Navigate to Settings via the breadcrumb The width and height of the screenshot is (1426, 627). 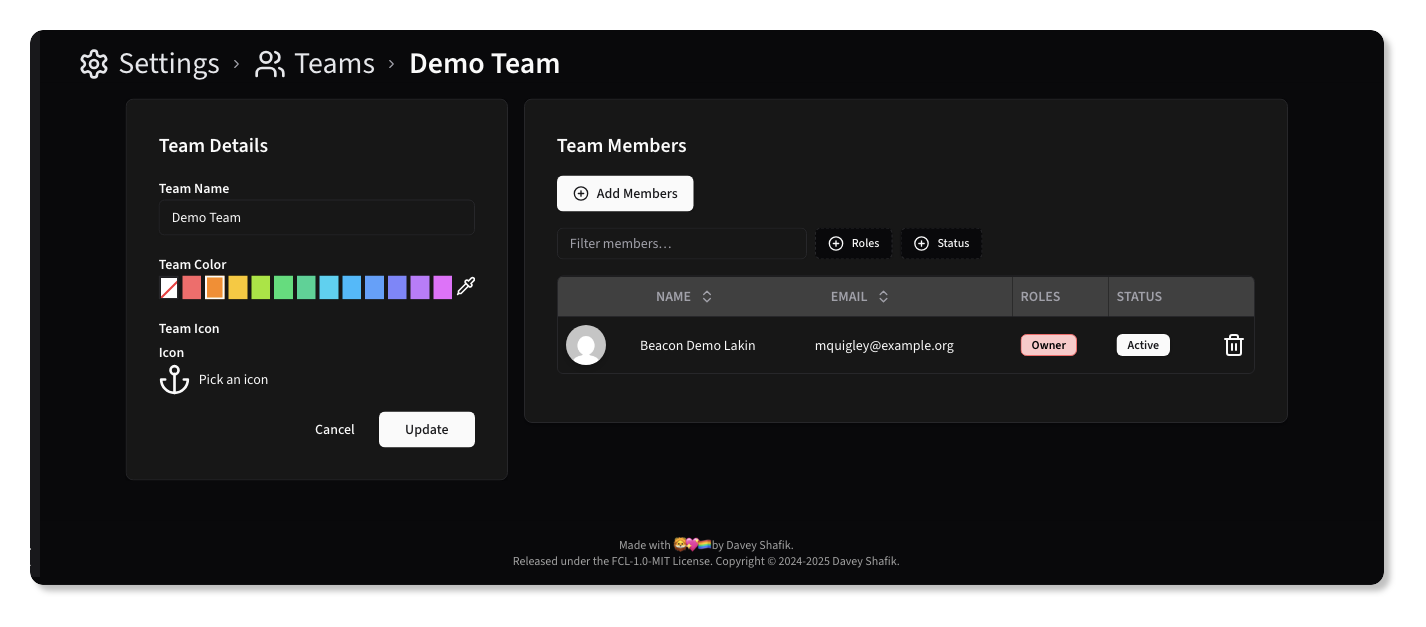pyautogui.click(x=168, y=63)
